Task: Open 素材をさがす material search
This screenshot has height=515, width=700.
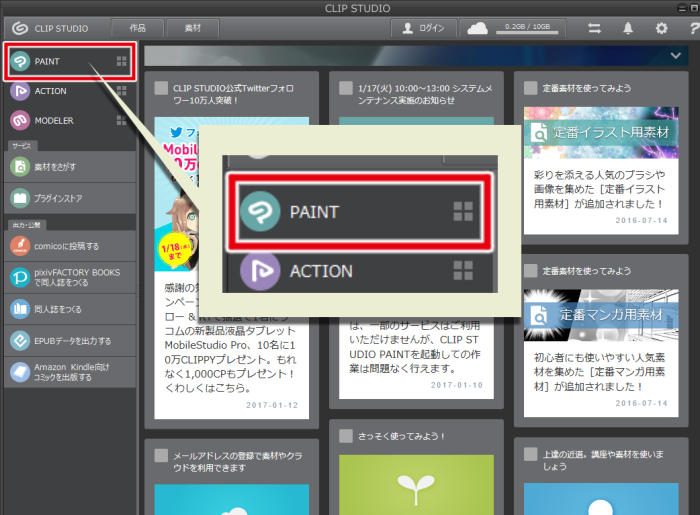Action: (x=70, y=167)
